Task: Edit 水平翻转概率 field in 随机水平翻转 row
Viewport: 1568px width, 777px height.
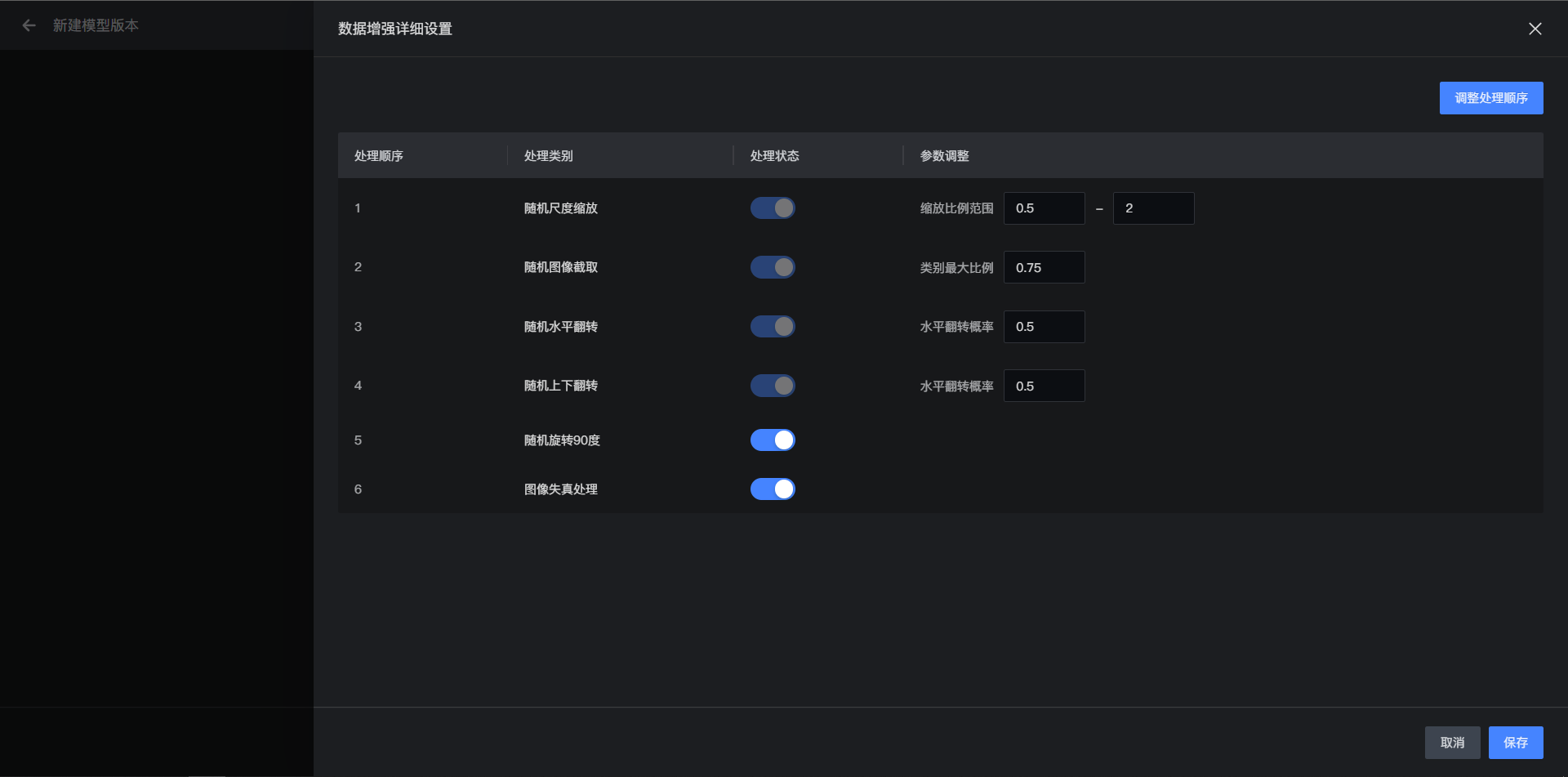Action: (x=1045, y=327)
